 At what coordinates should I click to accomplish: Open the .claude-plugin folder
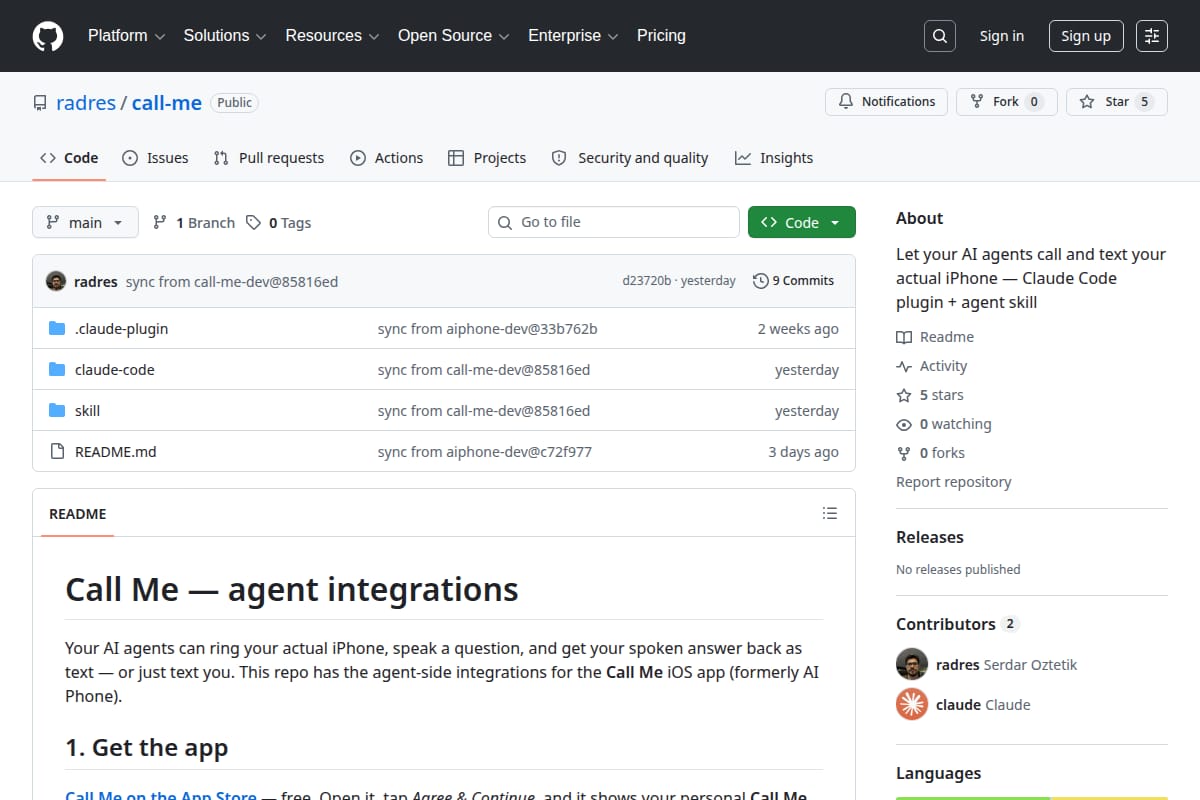point(121,329)
